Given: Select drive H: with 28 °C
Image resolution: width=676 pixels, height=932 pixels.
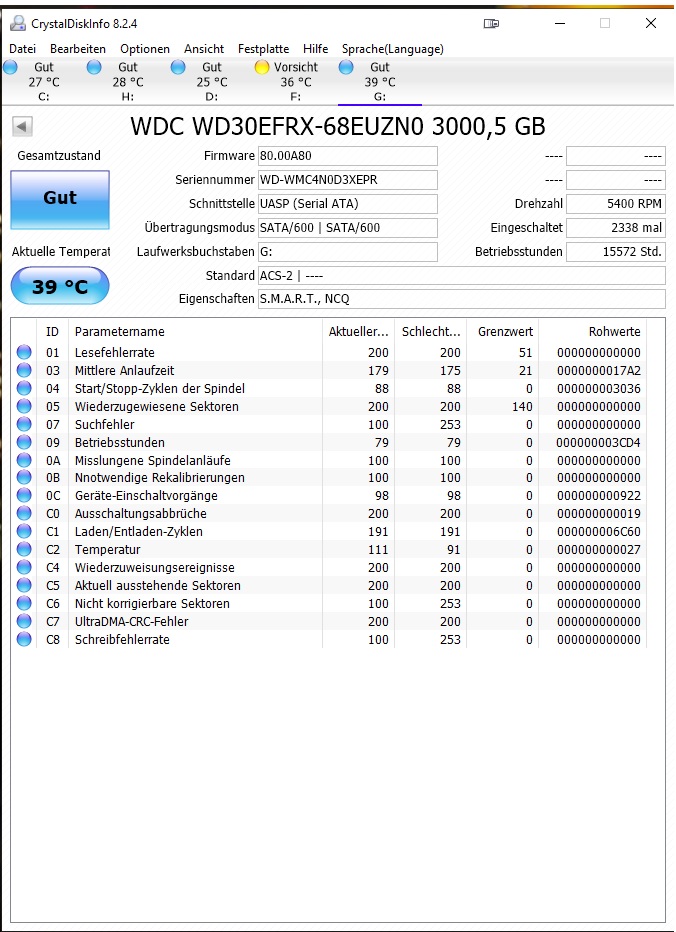Looking at the screenshot, I should pos(127,81).
